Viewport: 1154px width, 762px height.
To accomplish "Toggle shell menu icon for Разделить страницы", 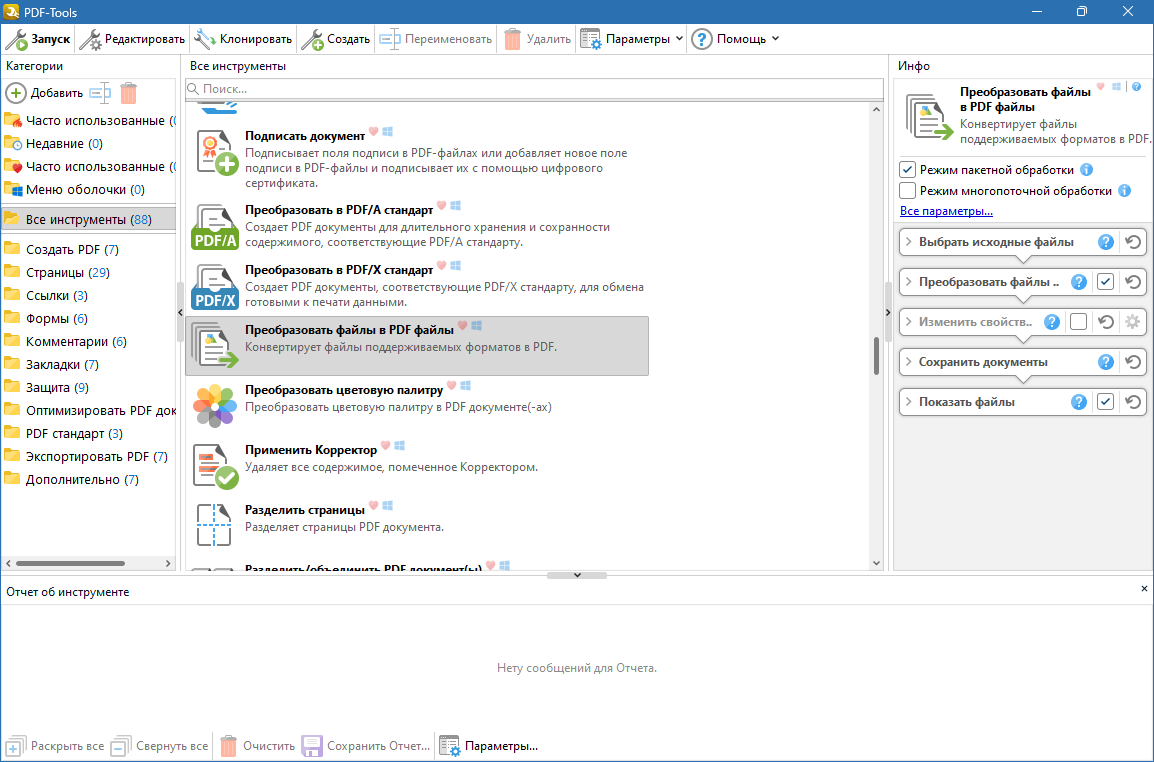I will [388, 505].
